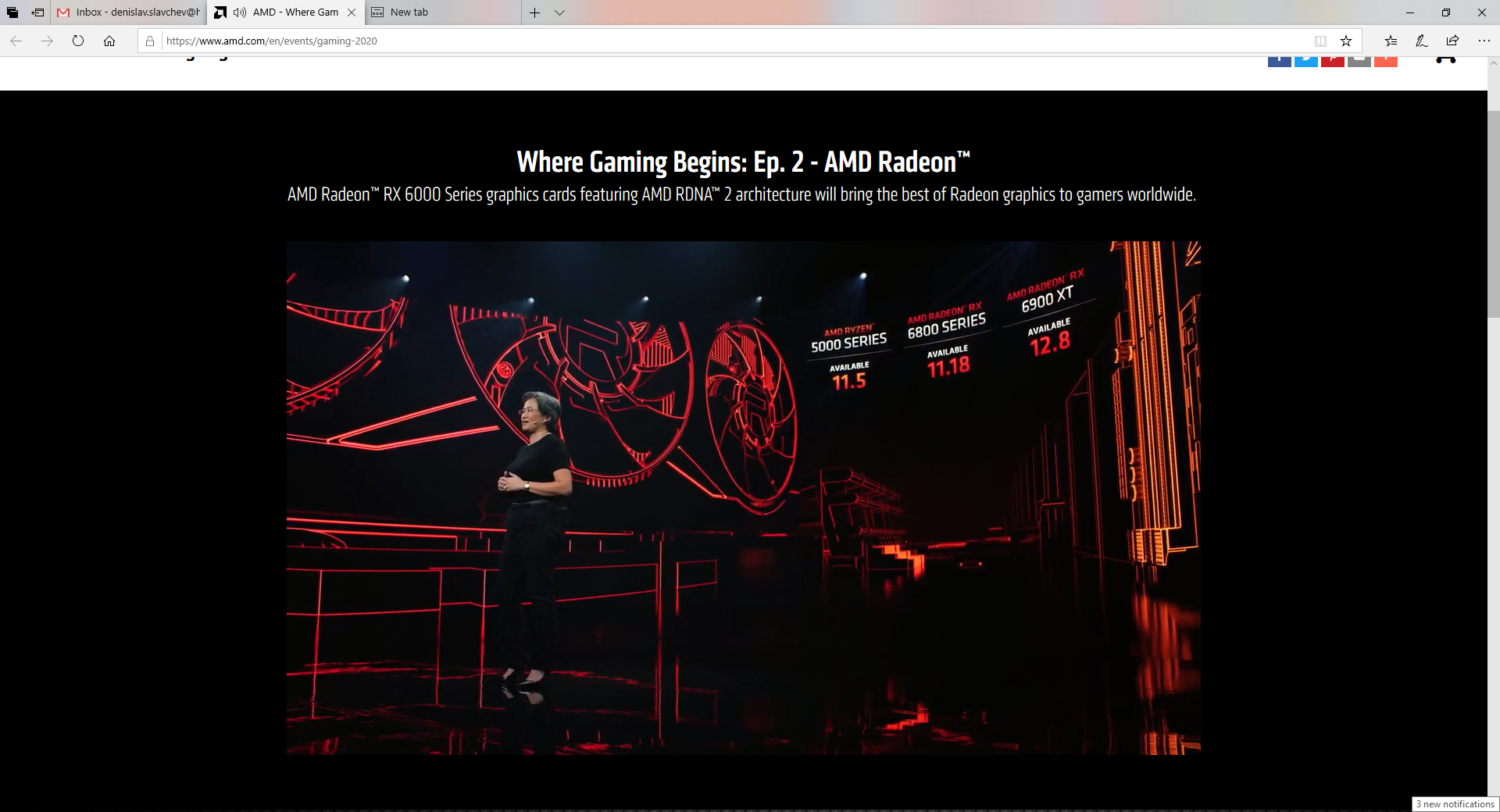
Task: Set these tabs aside
Action: click(37, 12)
